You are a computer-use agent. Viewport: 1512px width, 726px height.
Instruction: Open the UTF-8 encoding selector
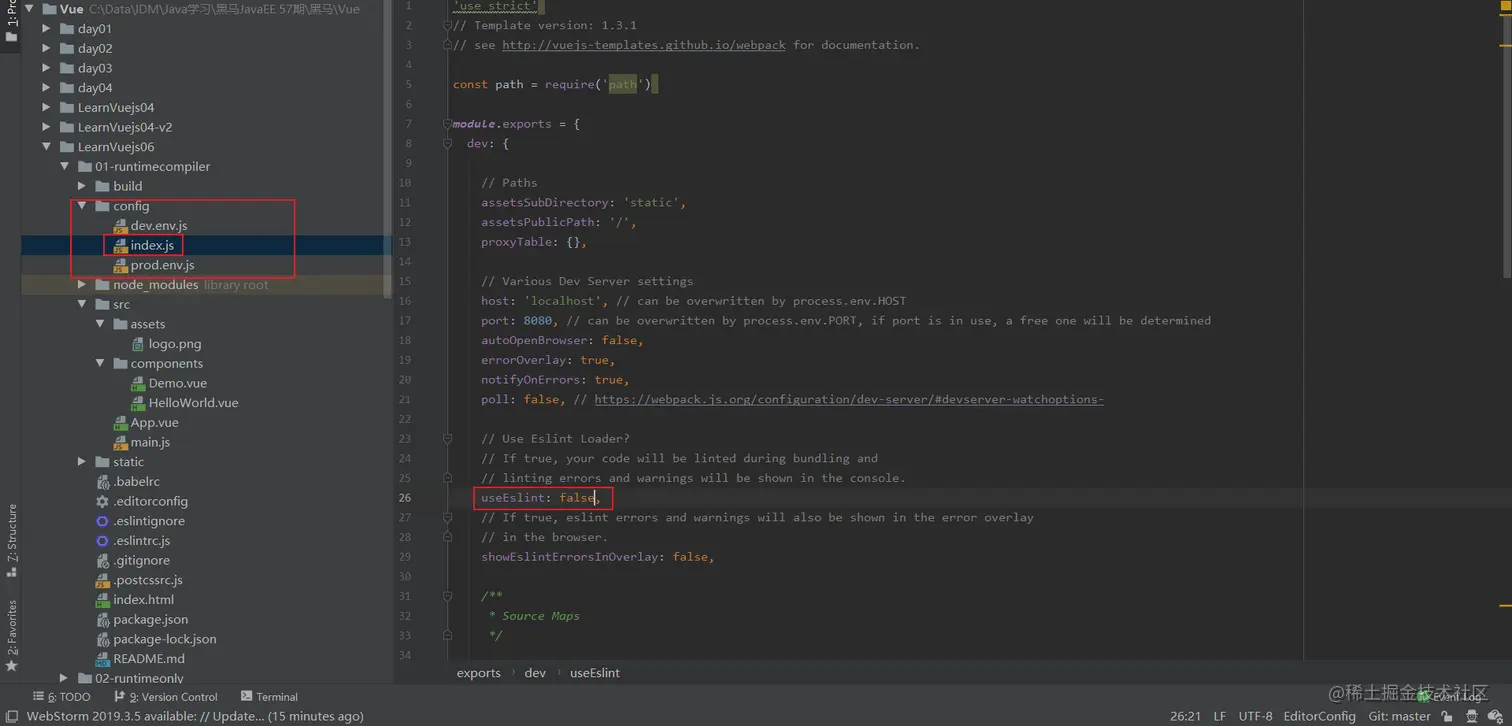pyautogui.click(x=1255, y=716)
